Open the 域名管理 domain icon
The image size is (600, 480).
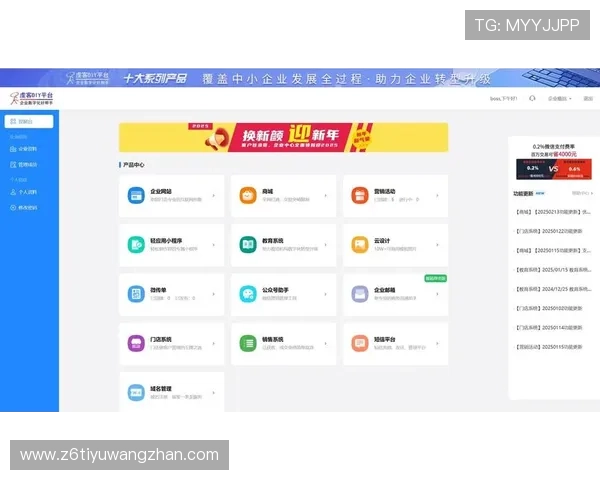[136, 393]
